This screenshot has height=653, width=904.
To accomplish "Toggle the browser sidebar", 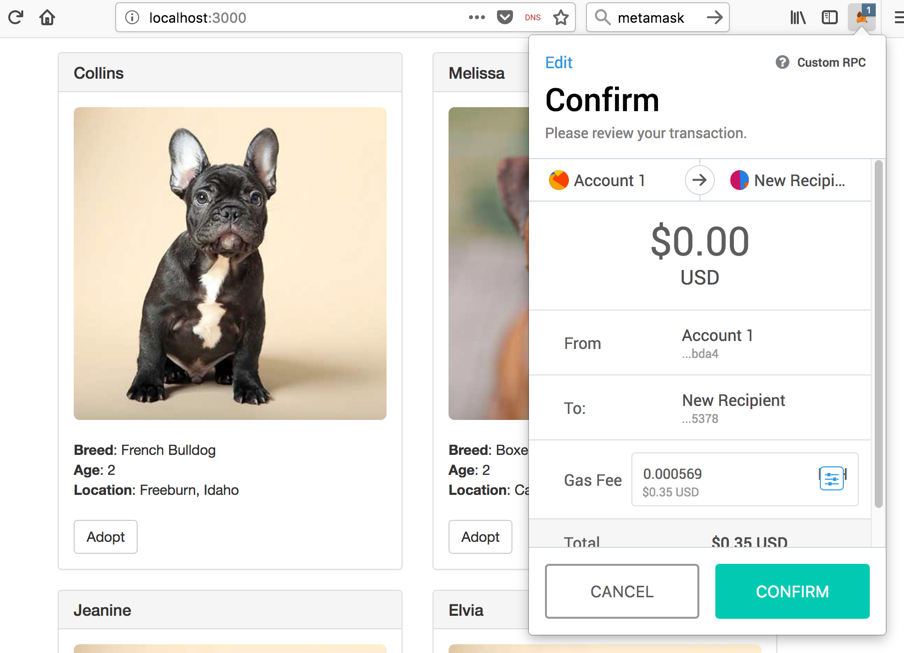I will (830, 17).
